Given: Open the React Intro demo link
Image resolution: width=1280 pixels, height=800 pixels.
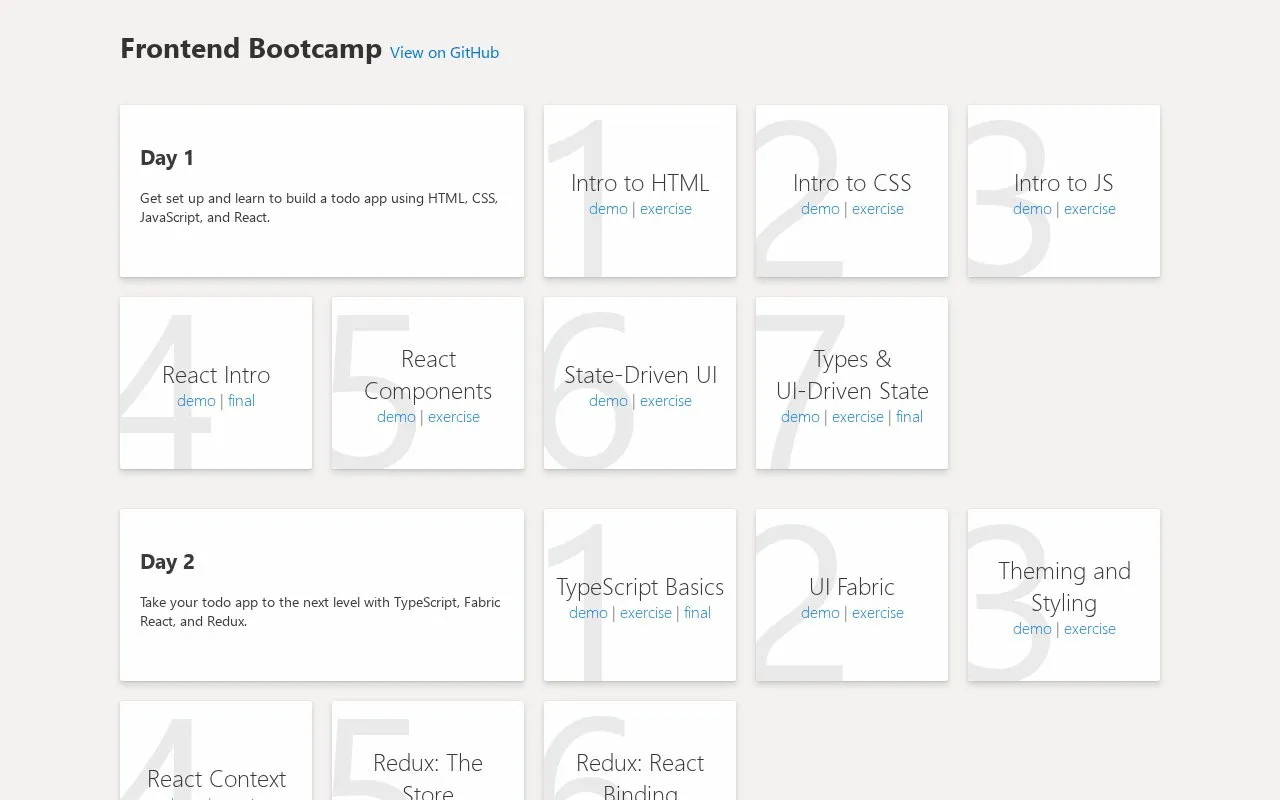Looking at the screenshot, I should tap(196, 401).
